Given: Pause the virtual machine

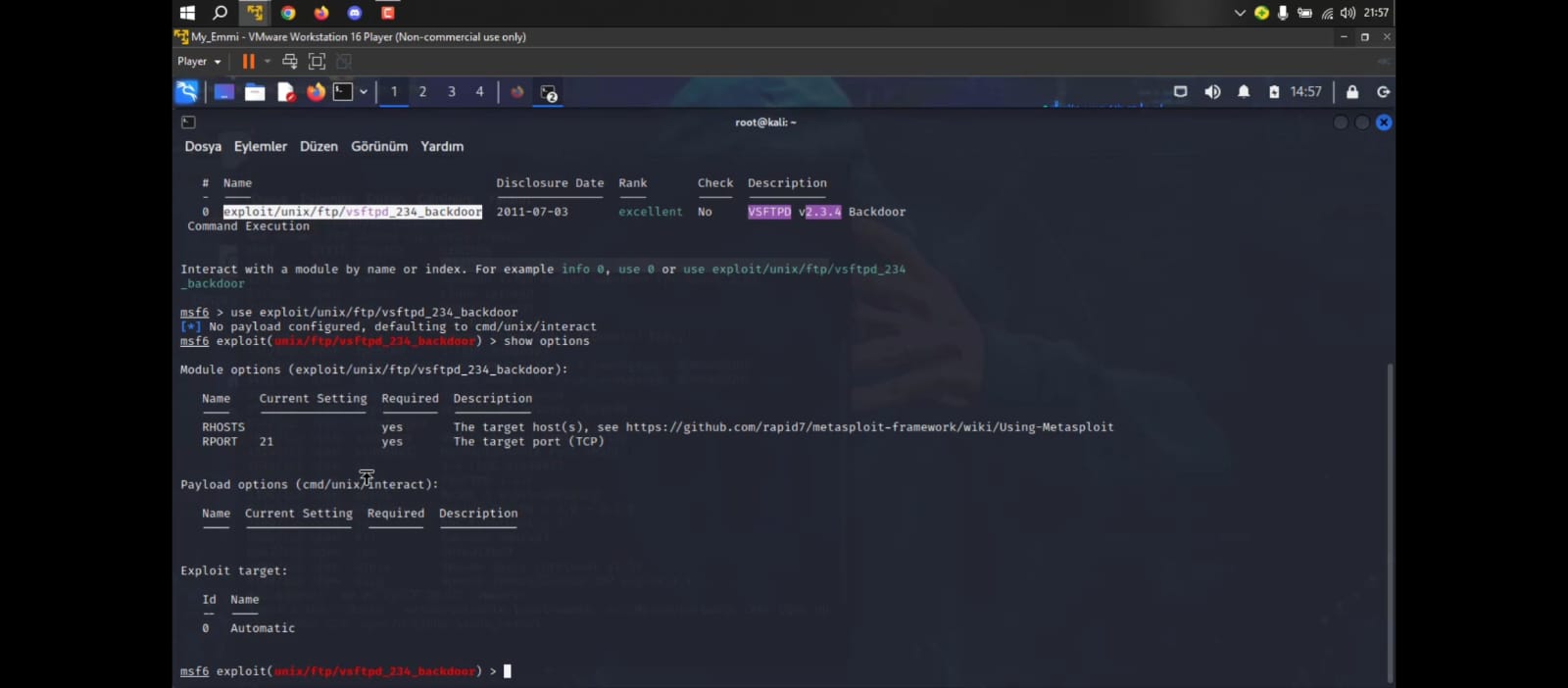Looking at the screenshot, I should coord(249,61).
